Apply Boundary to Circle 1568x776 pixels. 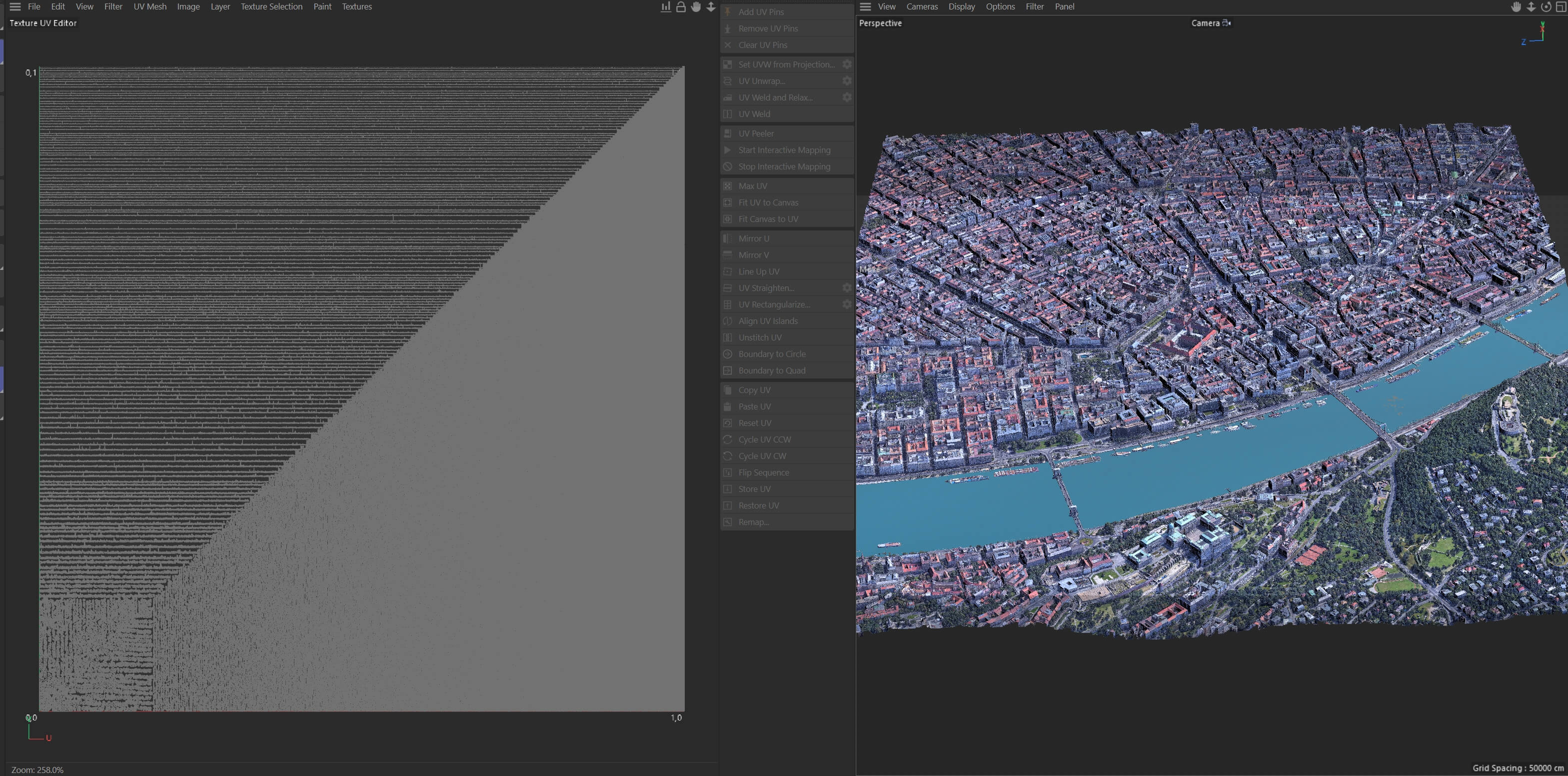pyautogui.click(x=787, y=353)
